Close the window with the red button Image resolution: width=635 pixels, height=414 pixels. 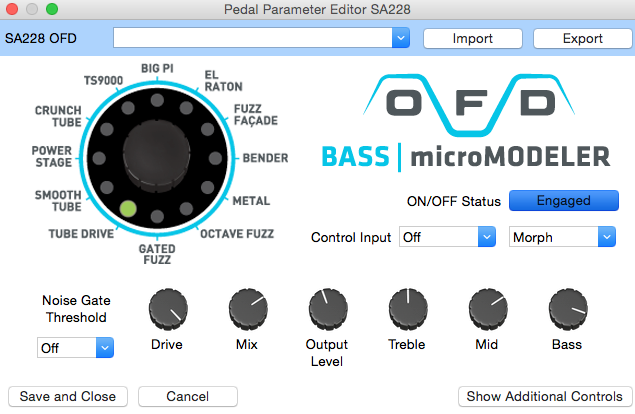coord(12,9)
